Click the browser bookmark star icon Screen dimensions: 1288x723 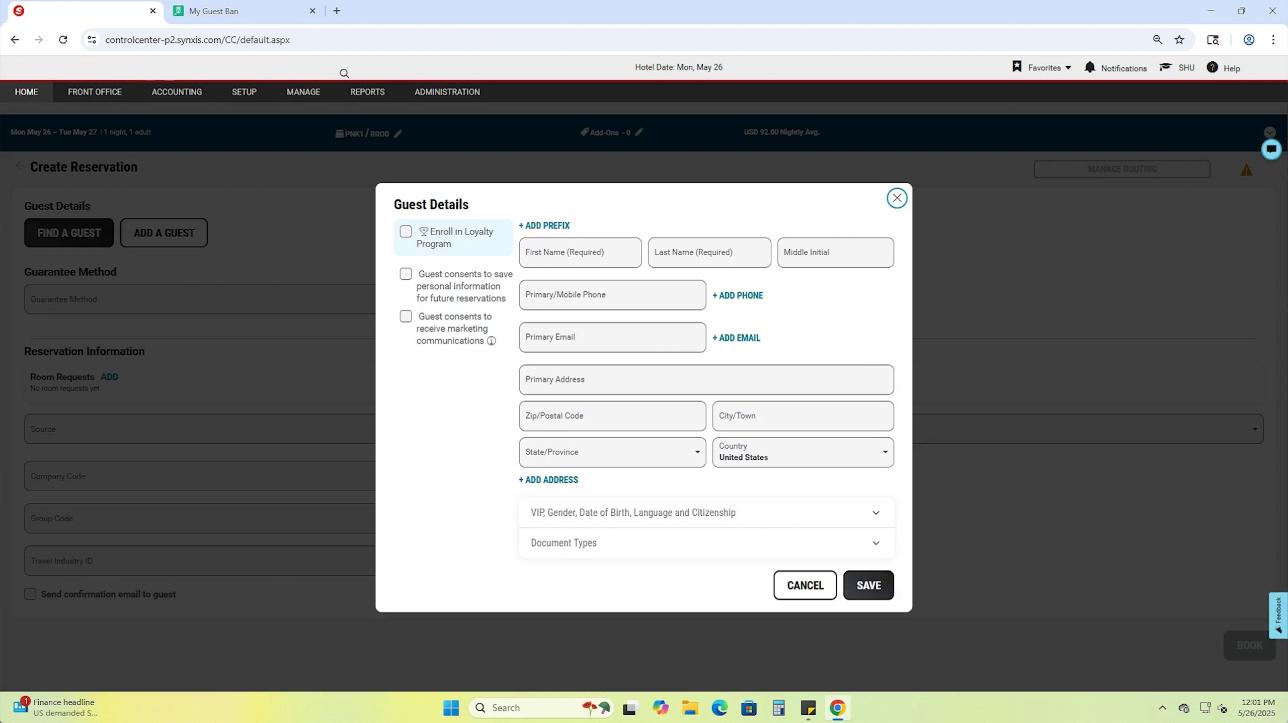[1179, 40]
